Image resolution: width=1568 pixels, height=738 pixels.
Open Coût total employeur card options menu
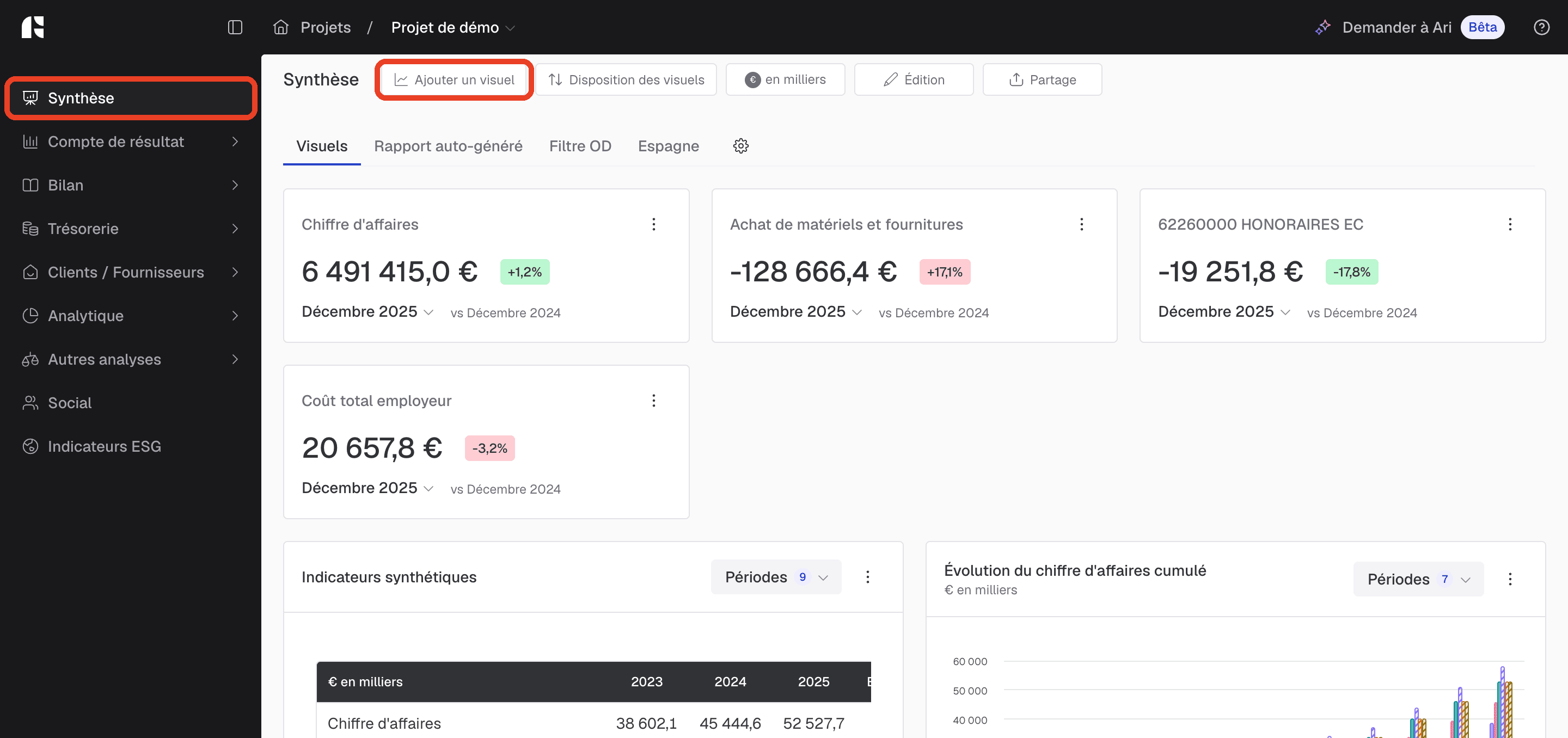[x=654, y=401]
